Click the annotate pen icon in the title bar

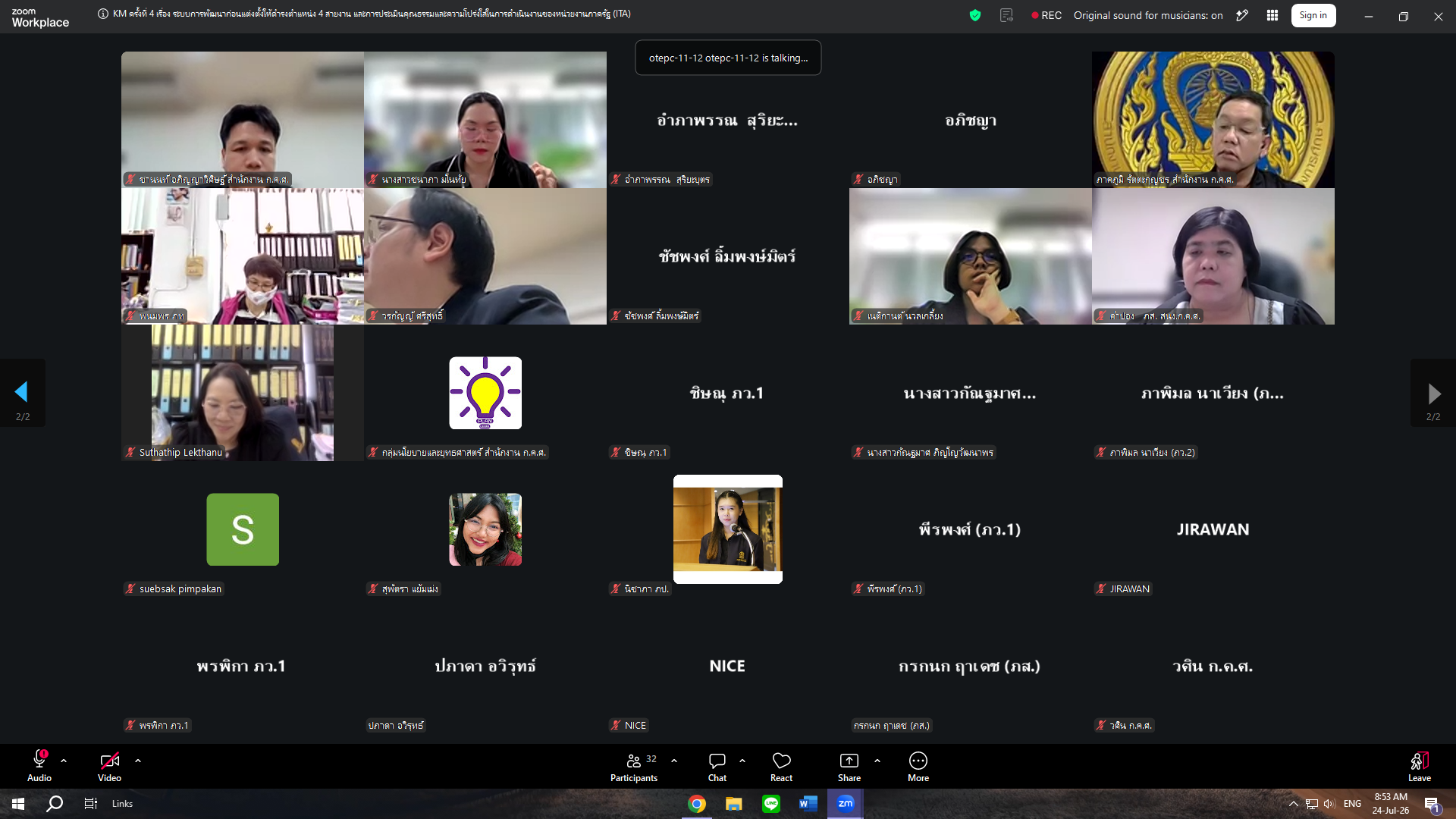click(1242, 15)
